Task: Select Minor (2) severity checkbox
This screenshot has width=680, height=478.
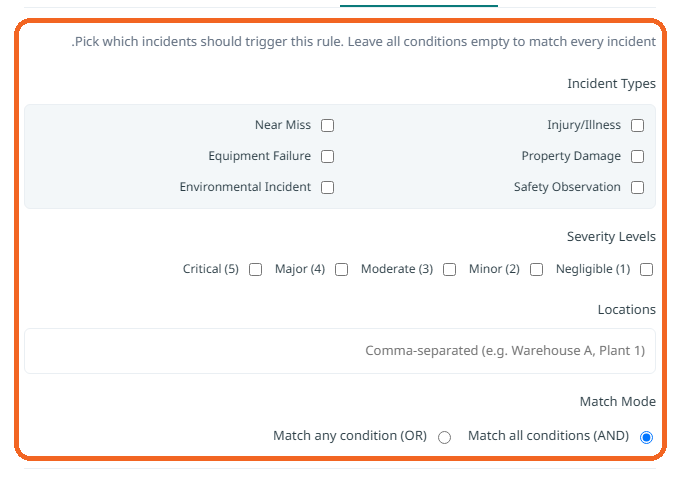Action: (x=536, y=269)
